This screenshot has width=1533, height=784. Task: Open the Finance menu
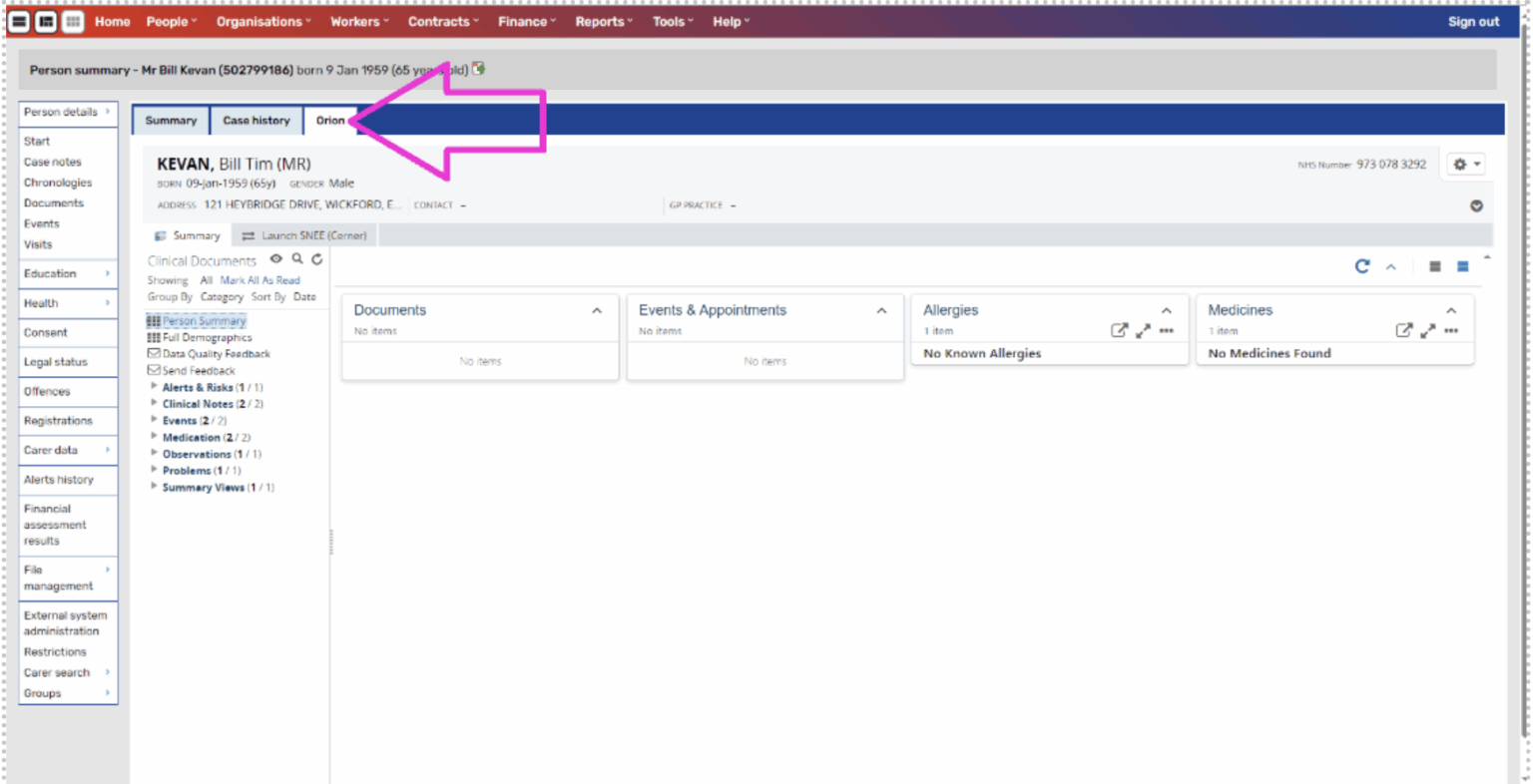(527, 21)
